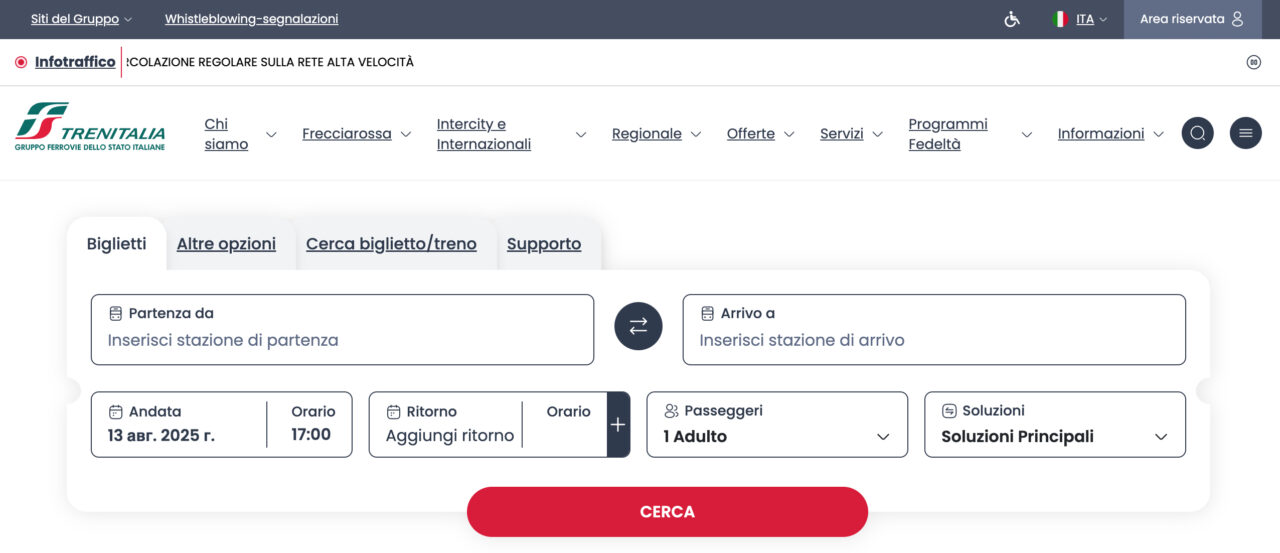The height and width of the screenshot is (553, 1280).
Task: Click the scrolling rail circulation notice text
Action: [270, 62]
